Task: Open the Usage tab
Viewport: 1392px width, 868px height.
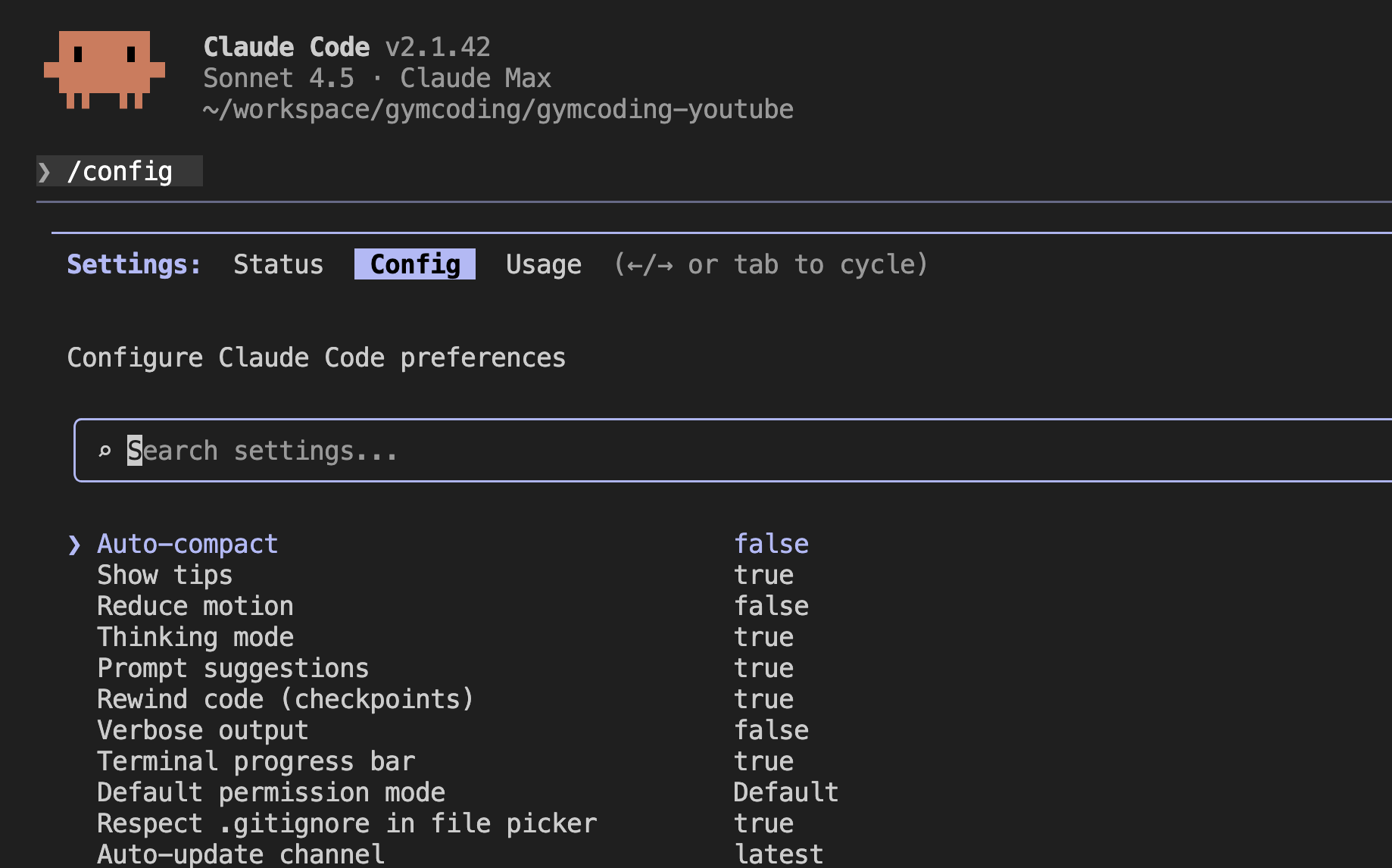Action: click(x=543, y=264)
